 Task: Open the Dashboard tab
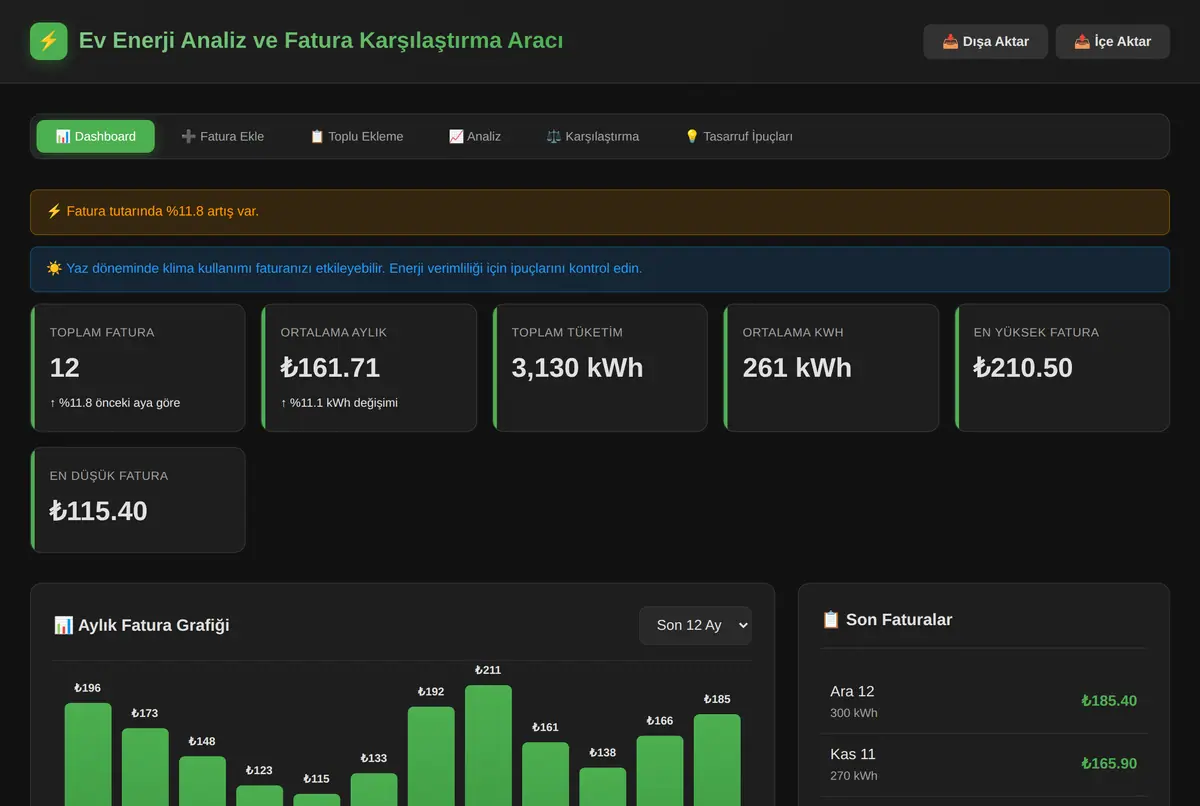click(x=96, y=136)
